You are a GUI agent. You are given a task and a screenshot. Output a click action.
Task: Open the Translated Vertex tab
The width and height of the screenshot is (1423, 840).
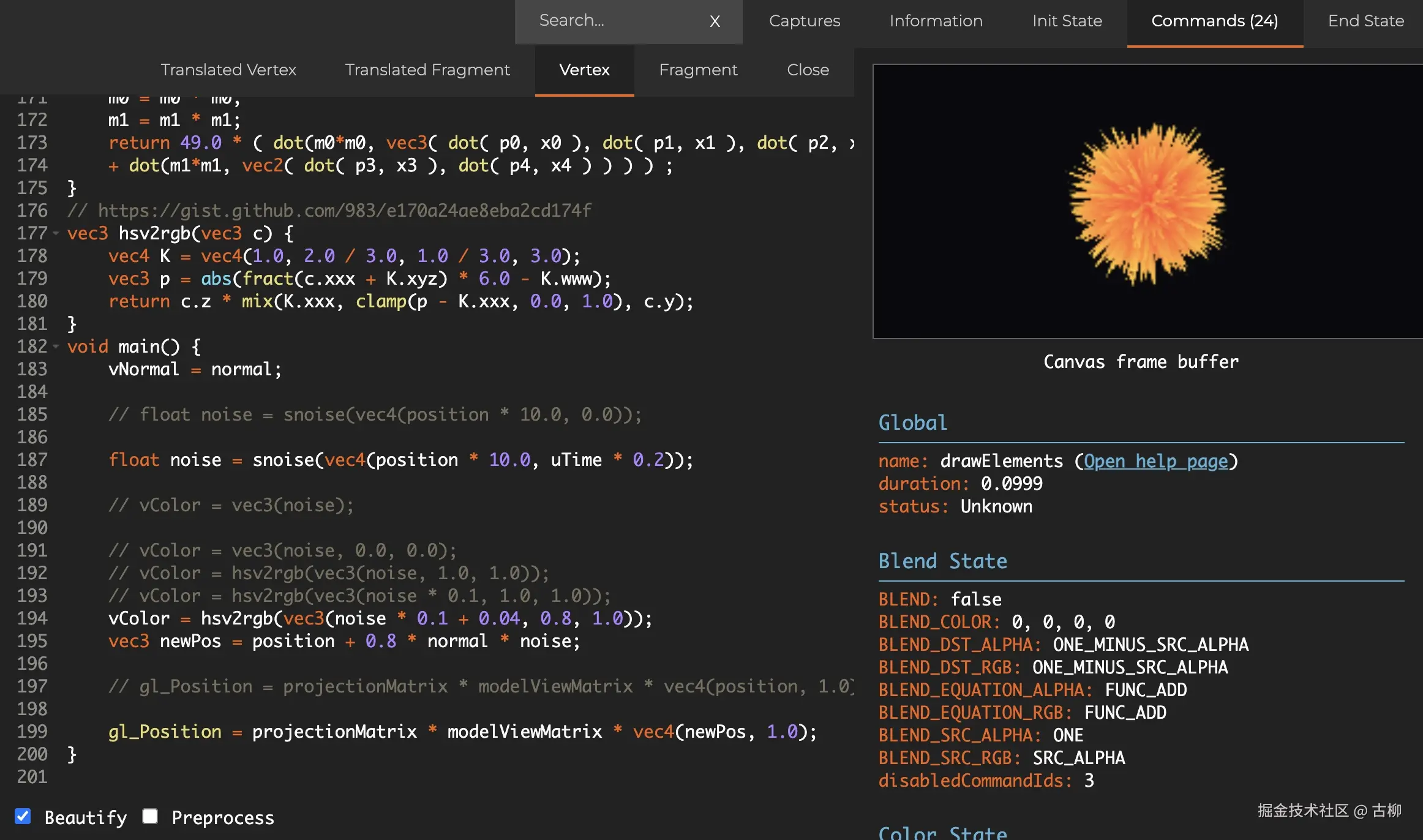[x=228, y=70]
